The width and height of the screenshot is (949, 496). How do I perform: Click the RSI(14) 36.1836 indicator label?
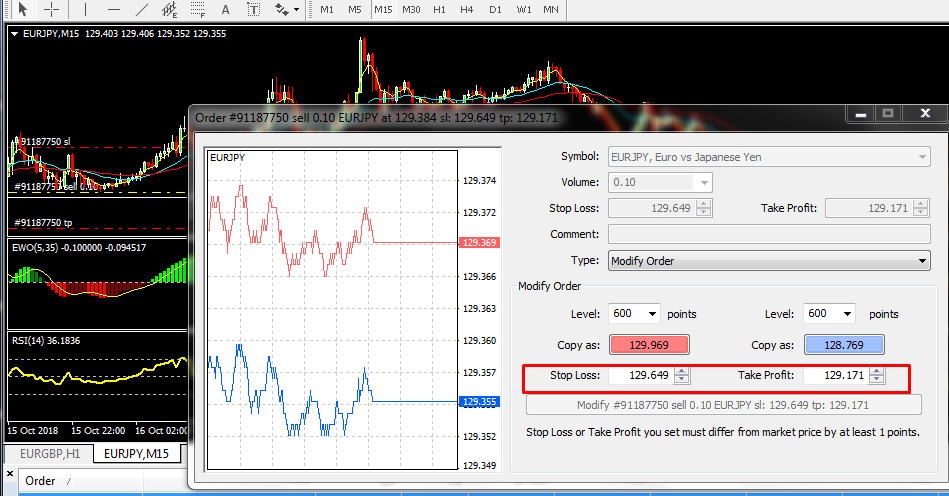46,341
